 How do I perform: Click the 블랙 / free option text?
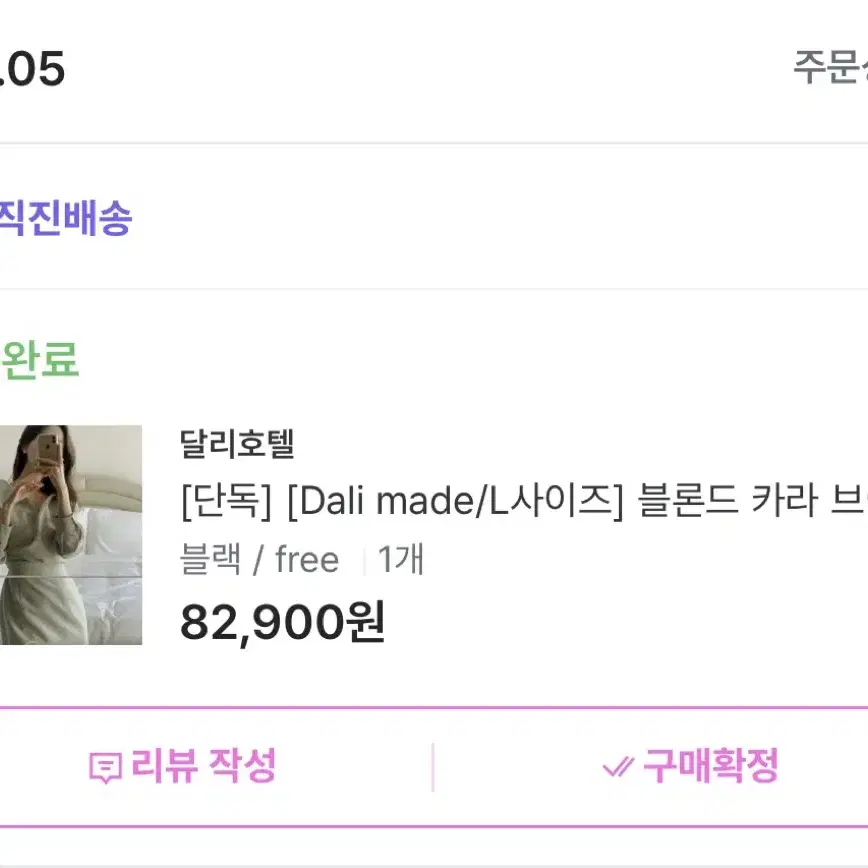[260, 559]
